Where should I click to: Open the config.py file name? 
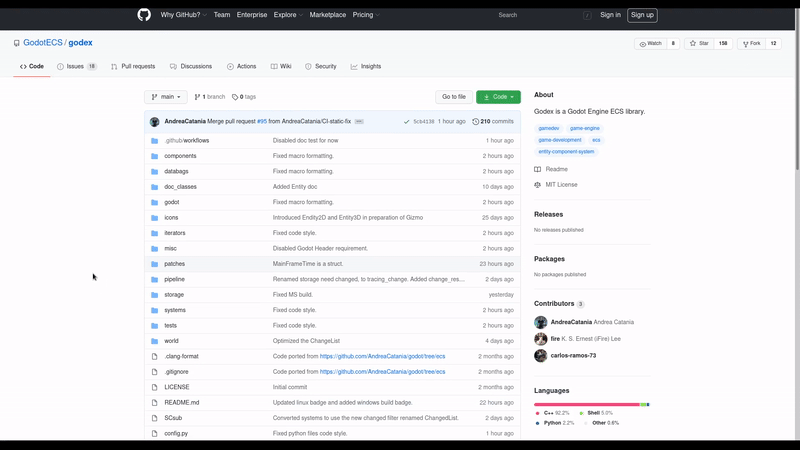[x=176, y=434]
